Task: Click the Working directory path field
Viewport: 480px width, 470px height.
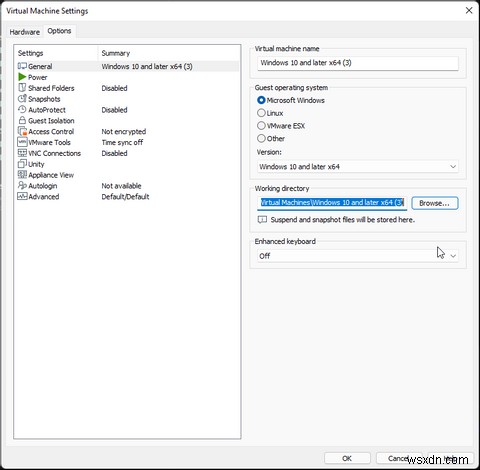Action: coord(332,203)
